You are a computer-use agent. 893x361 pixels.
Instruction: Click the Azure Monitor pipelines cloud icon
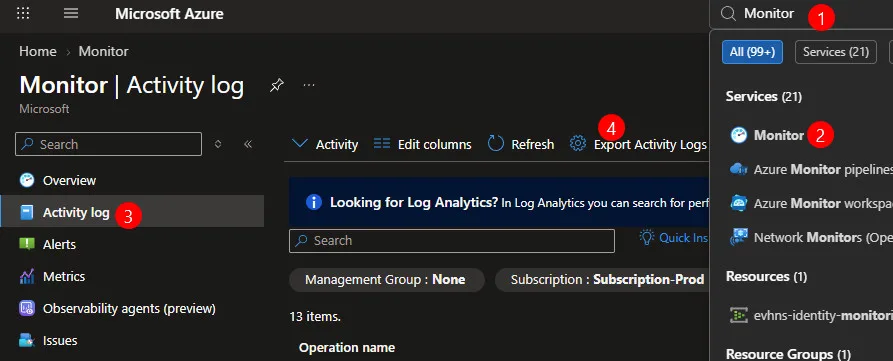(739, 169)
